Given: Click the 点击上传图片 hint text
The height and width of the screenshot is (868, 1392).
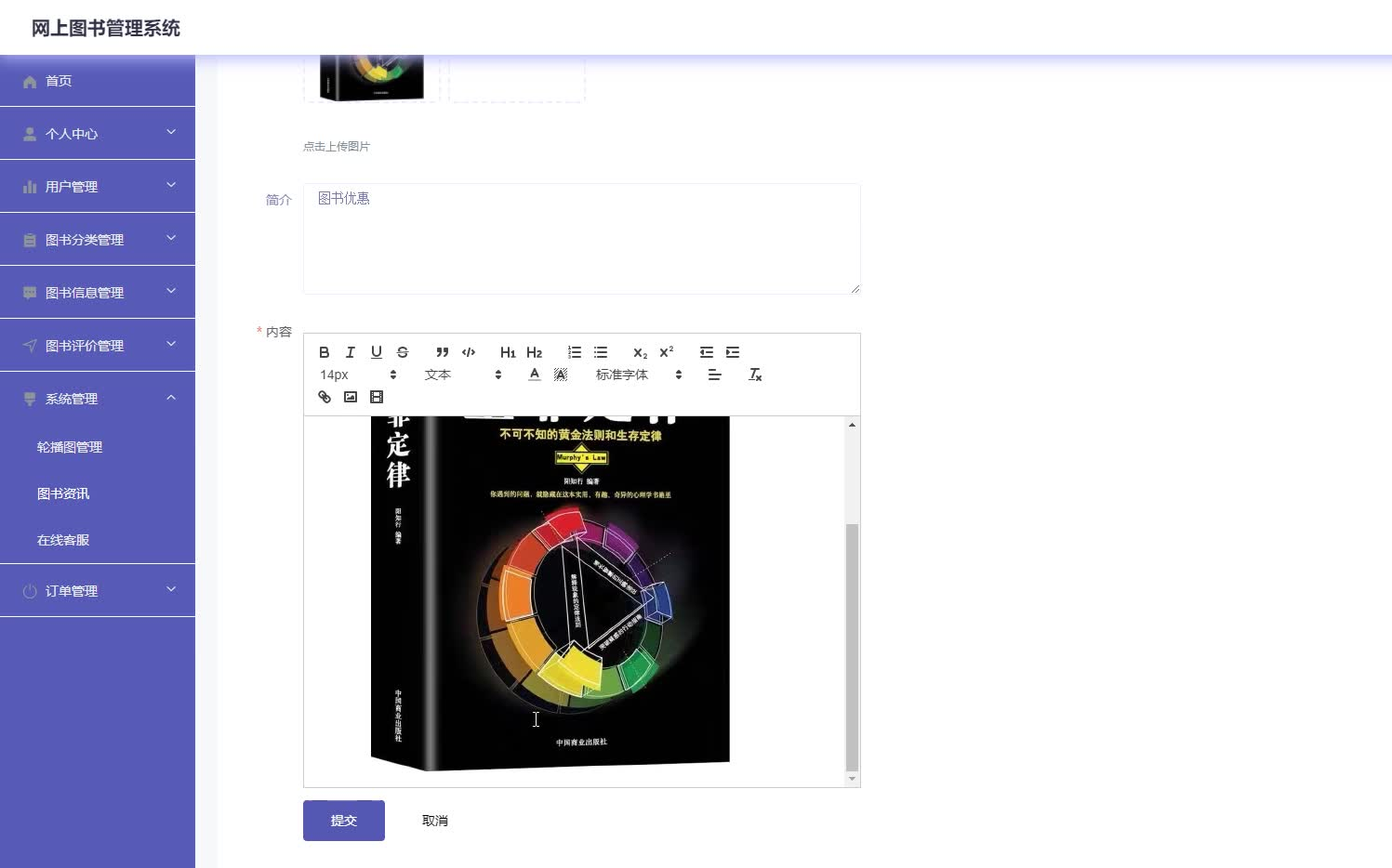Looking at the screenshot, I should 337,147.
